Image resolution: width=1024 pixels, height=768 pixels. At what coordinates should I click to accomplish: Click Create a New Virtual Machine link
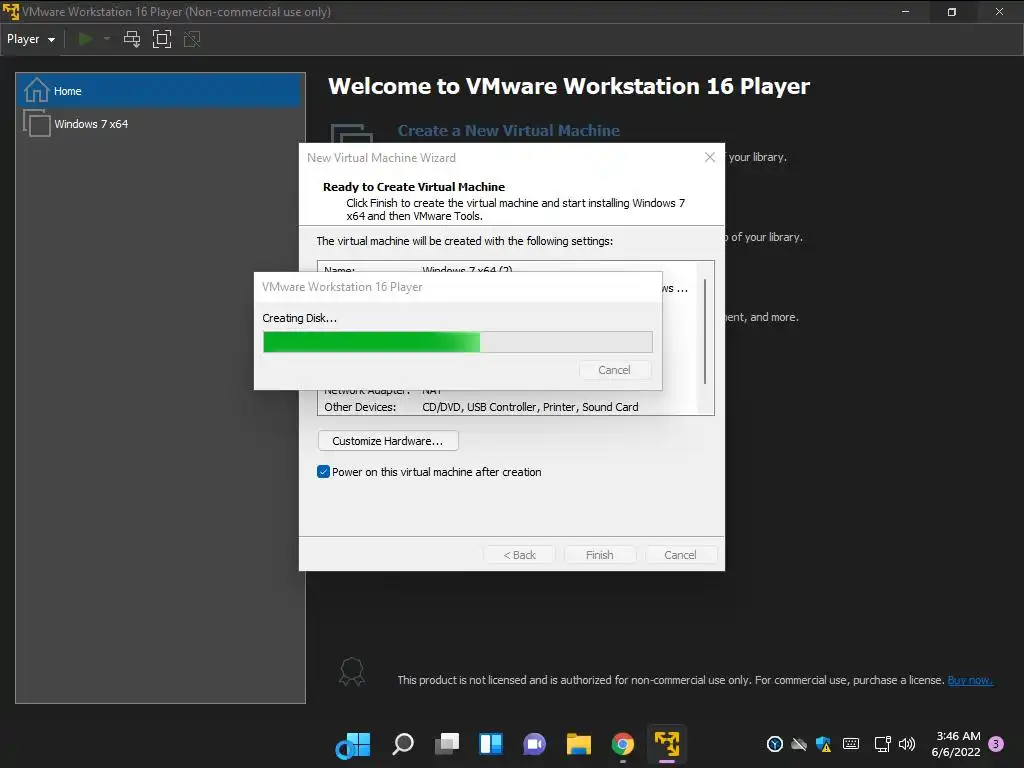tap(509, 131)
